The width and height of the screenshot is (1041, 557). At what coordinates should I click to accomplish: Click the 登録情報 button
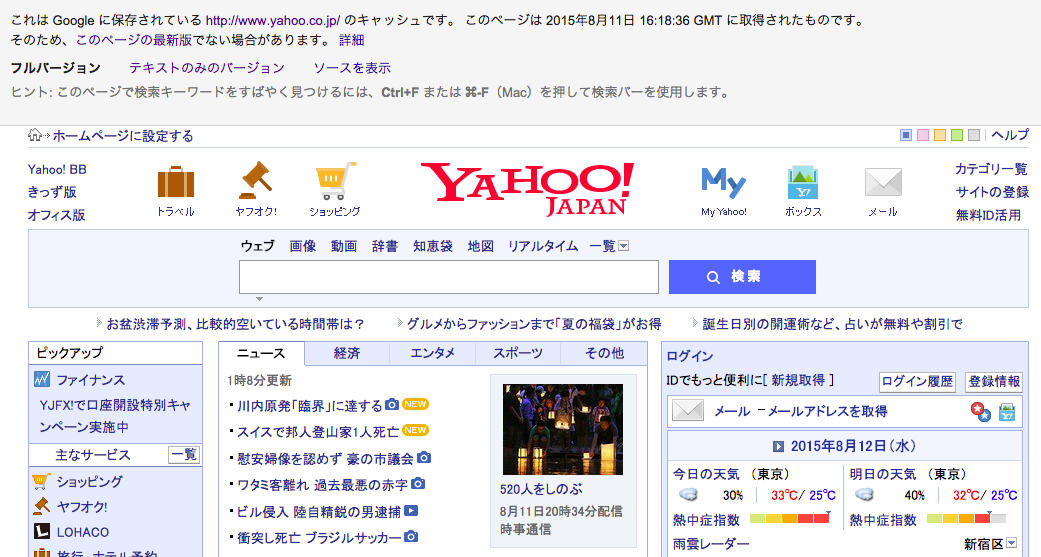pos(994,381)
